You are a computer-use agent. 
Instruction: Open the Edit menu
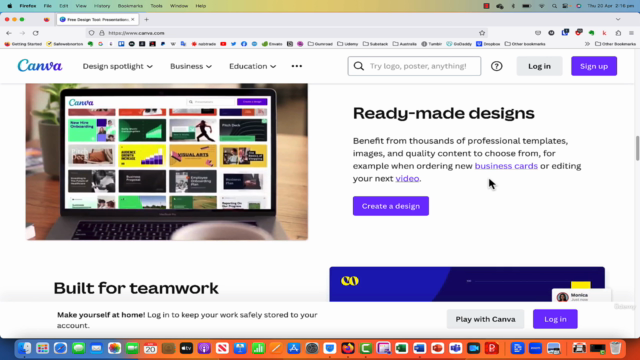[64, 6]
